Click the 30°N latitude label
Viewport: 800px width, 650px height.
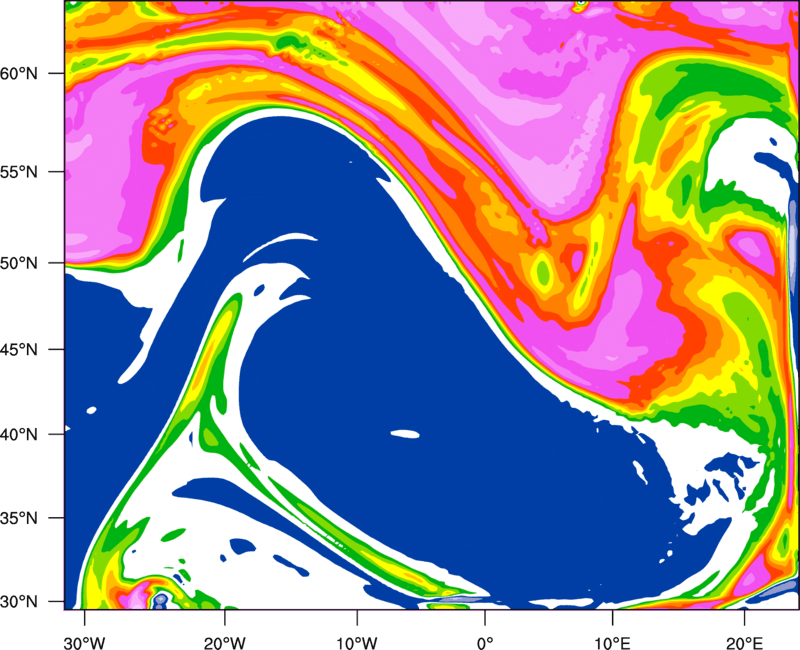[19, 602]
